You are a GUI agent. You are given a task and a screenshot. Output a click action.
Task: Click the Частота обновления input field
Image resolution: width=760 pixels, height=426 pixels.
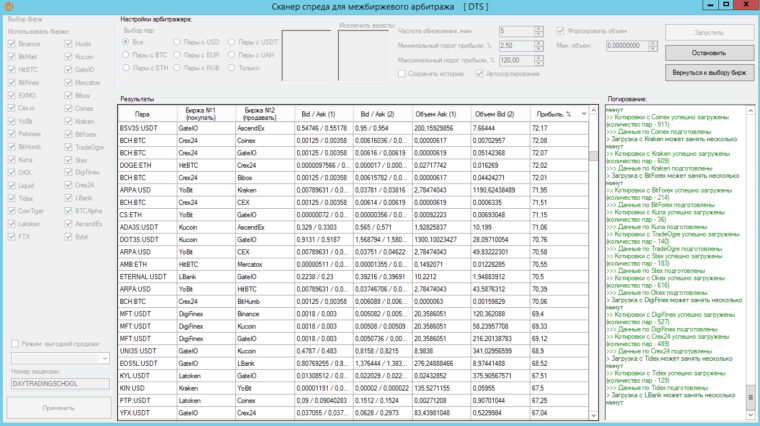pyautogui.click(x=517, y=31)
